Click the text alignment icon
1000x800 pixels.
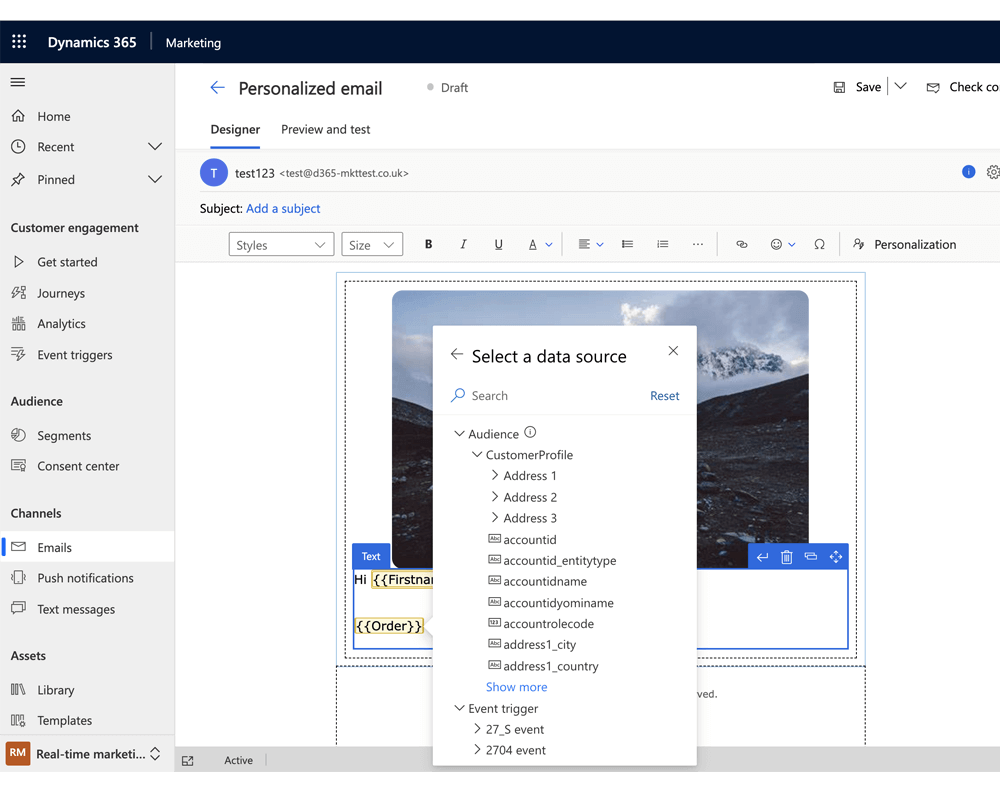tap(584, 244)
